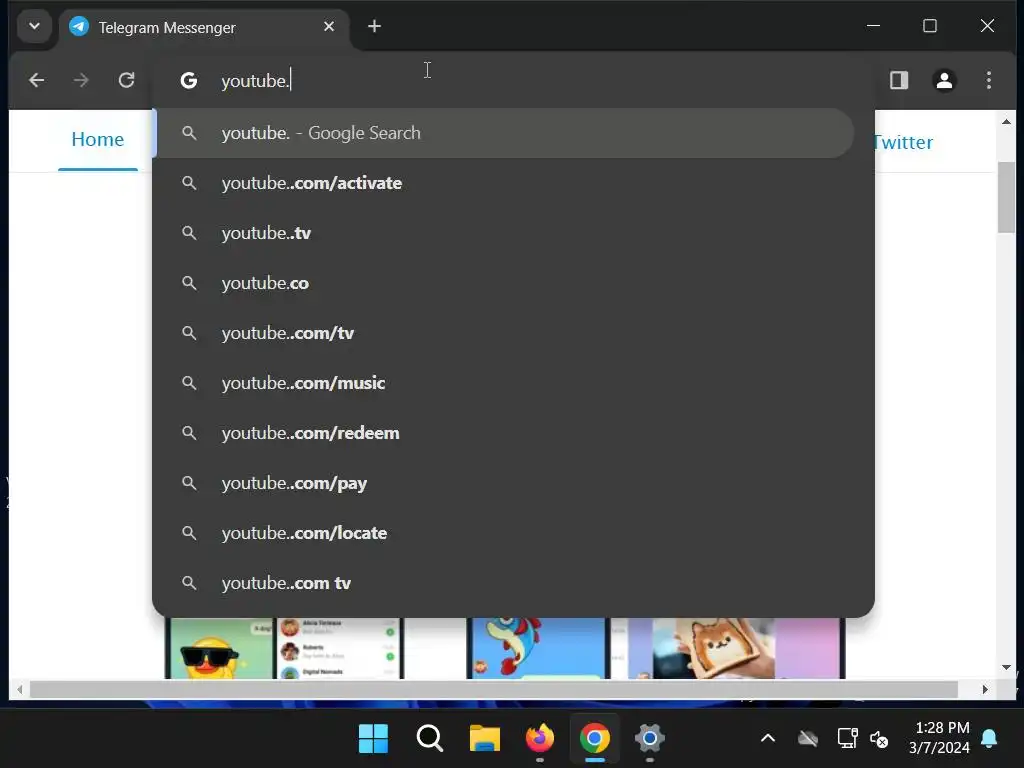Reload the current page
The height and width of the screenshot is (768, 1024).
click(x=126, y=80)
